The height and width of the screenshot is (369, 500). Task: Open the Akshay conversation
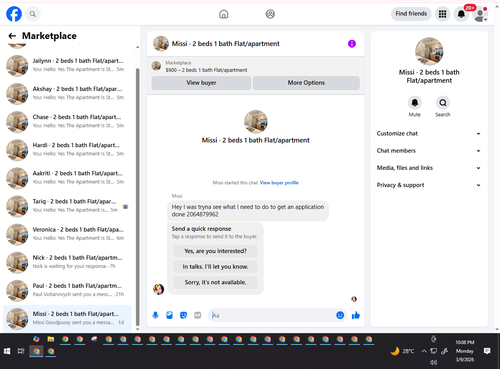67,94
